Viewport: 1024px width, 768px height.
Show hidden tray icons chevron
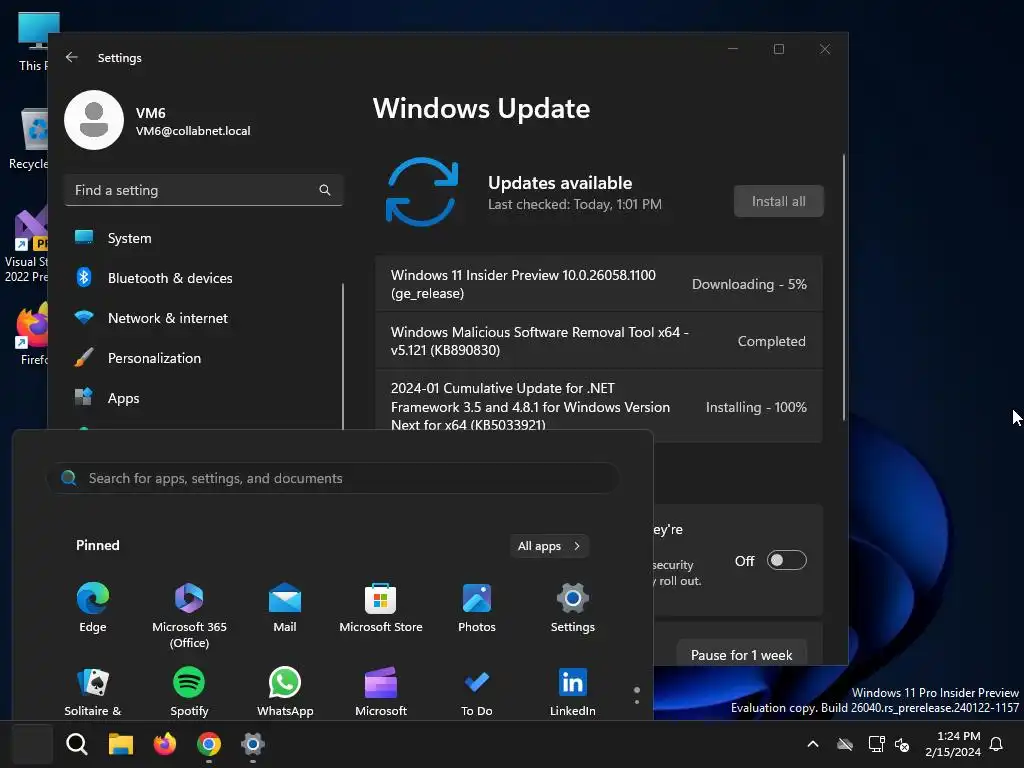(813, 744)
